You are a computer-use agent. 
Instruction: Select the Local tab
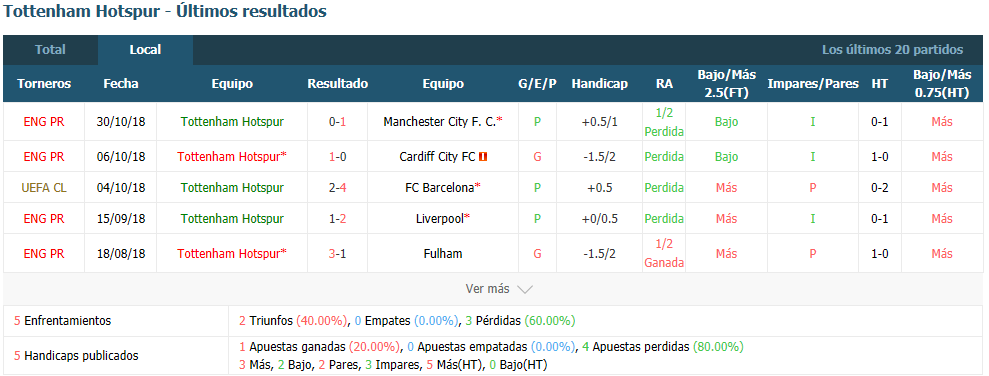145,50
